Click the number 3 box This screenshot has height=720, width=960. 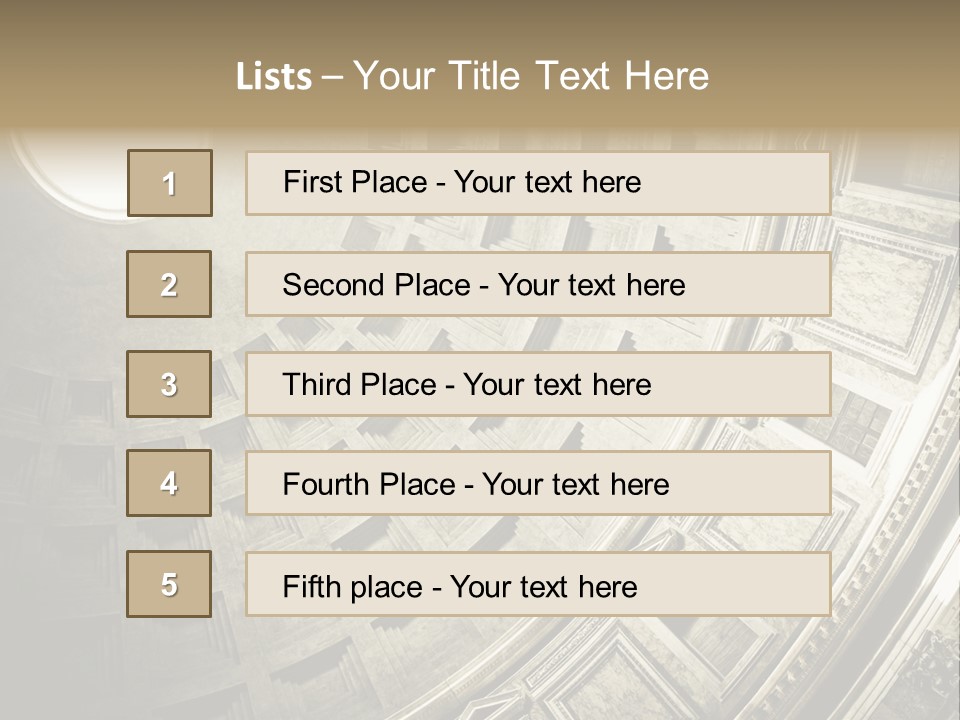tap(170, 384)
